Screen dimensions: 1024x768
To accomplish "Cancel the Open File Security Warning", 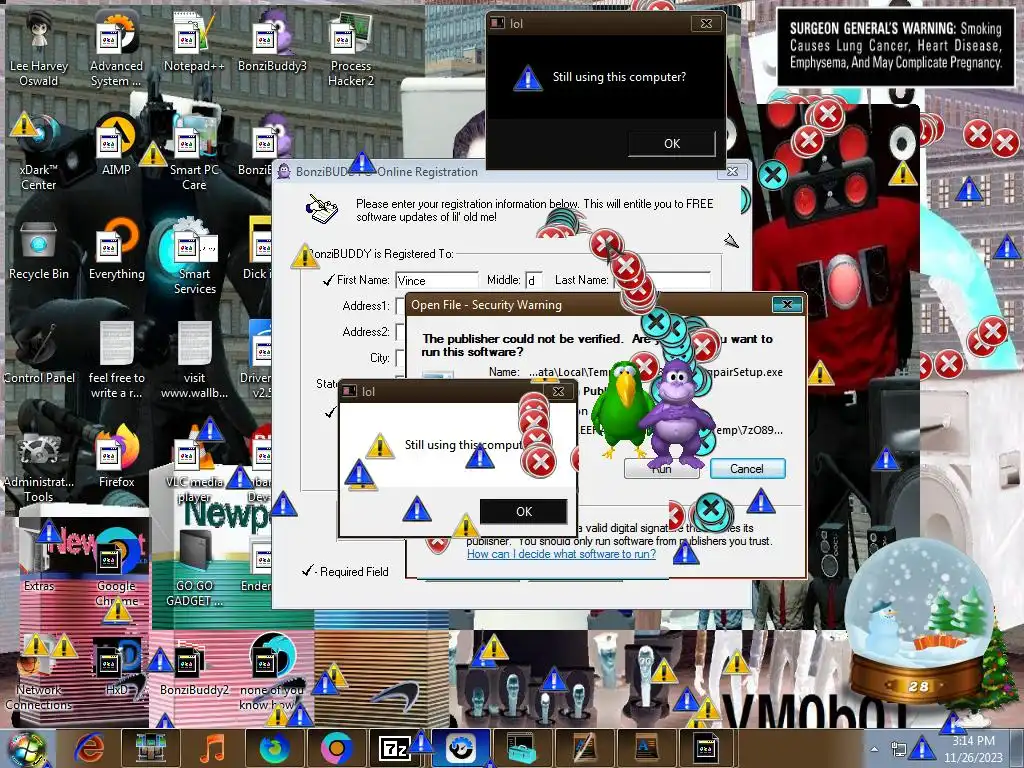I will (x=747, y=468).
